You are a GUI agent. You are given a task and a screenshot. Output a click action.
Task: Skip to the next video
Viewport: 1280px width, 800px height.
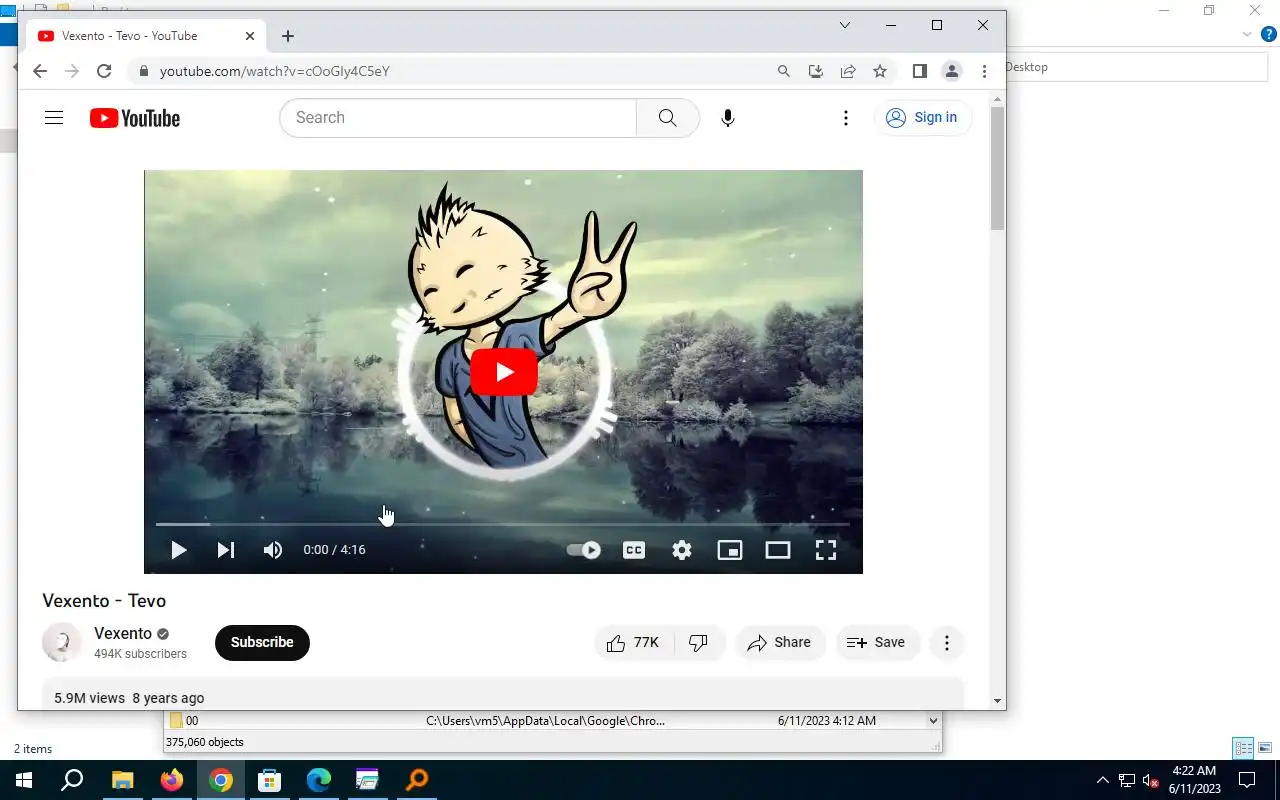226,550
